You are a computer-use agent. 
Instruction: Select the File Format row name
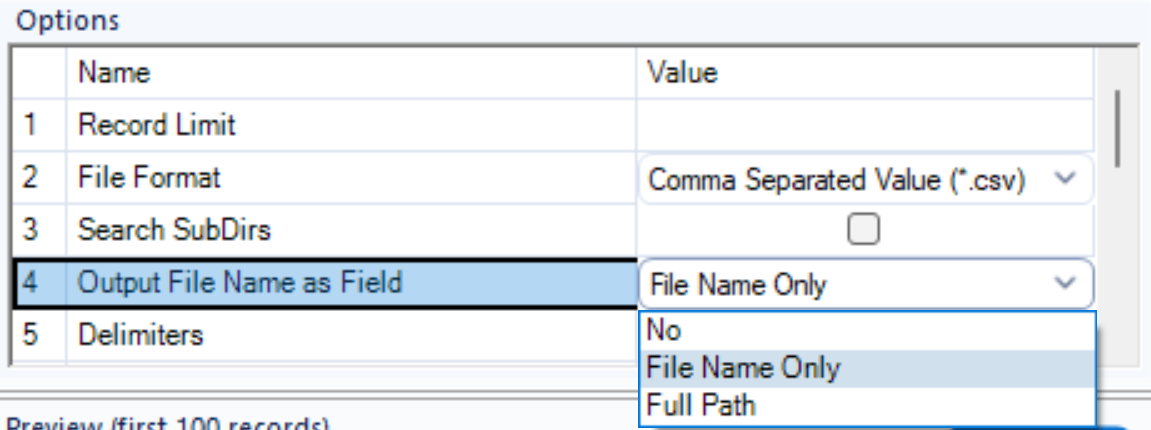click(x=149, y=178)
